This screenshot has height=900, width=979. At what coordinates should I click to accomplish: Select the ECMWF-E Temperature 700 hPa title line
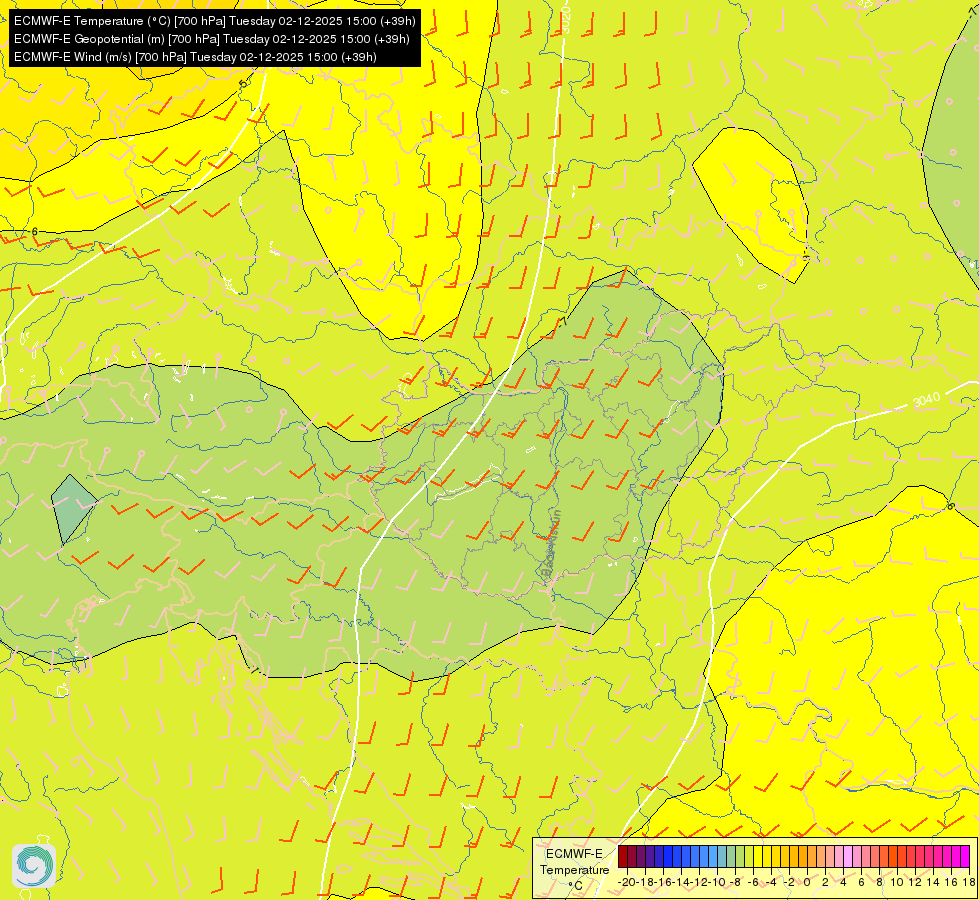(x=214, y=21)
